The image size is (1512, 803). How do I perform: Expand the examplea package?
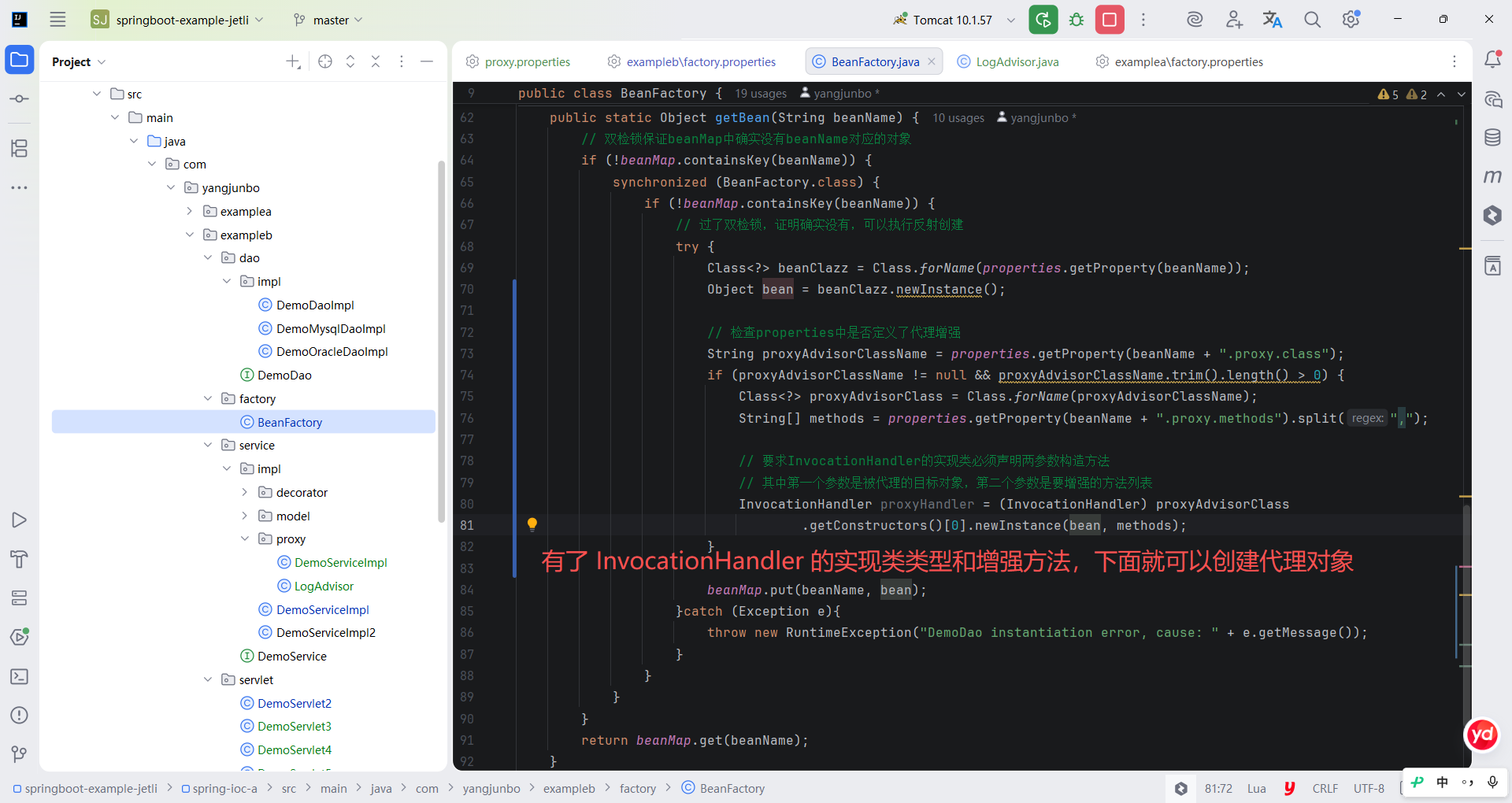(x=189, y=211)
